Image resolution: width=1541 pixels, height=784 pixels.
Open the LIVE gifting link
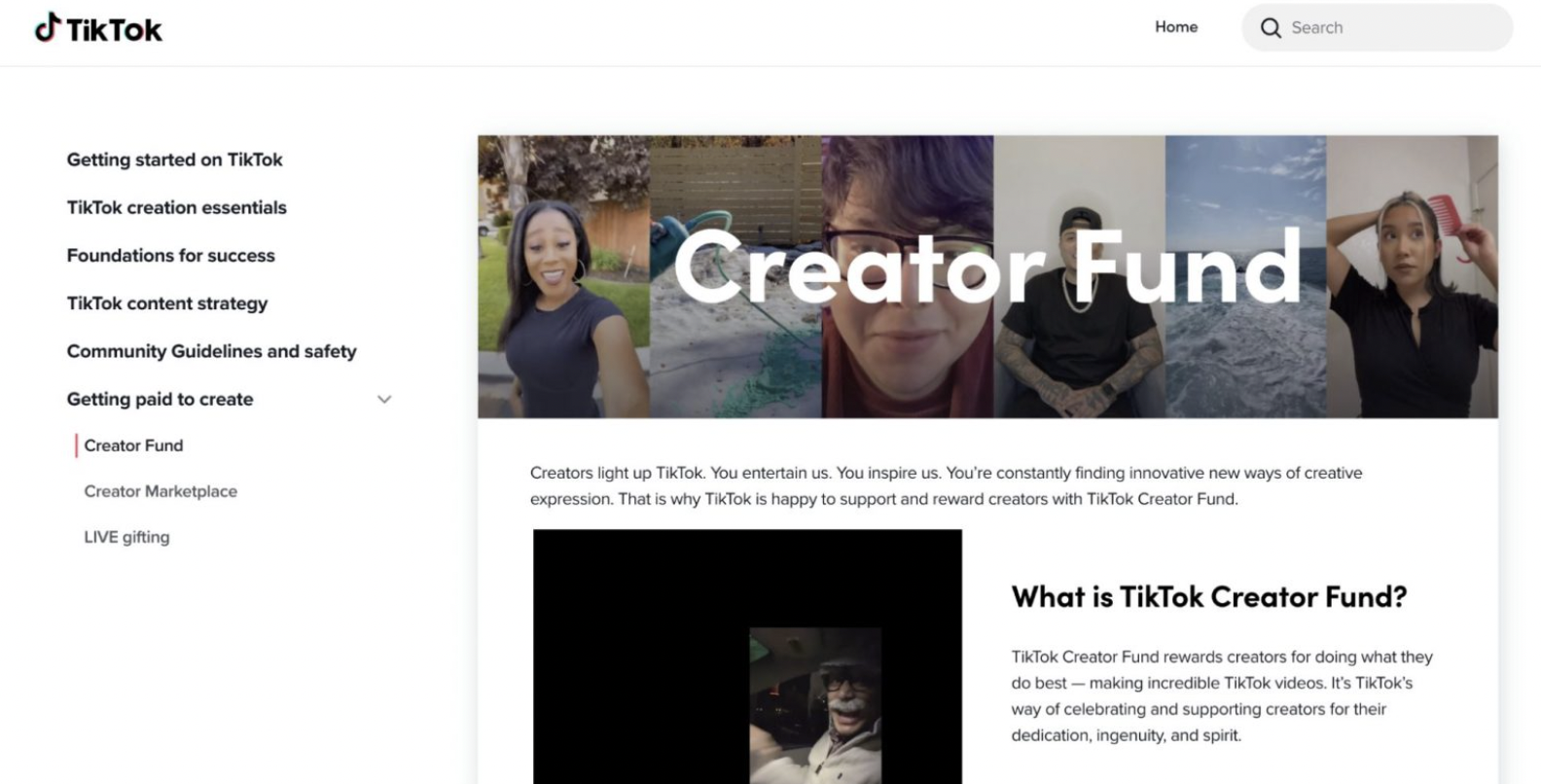pos(126,537)
